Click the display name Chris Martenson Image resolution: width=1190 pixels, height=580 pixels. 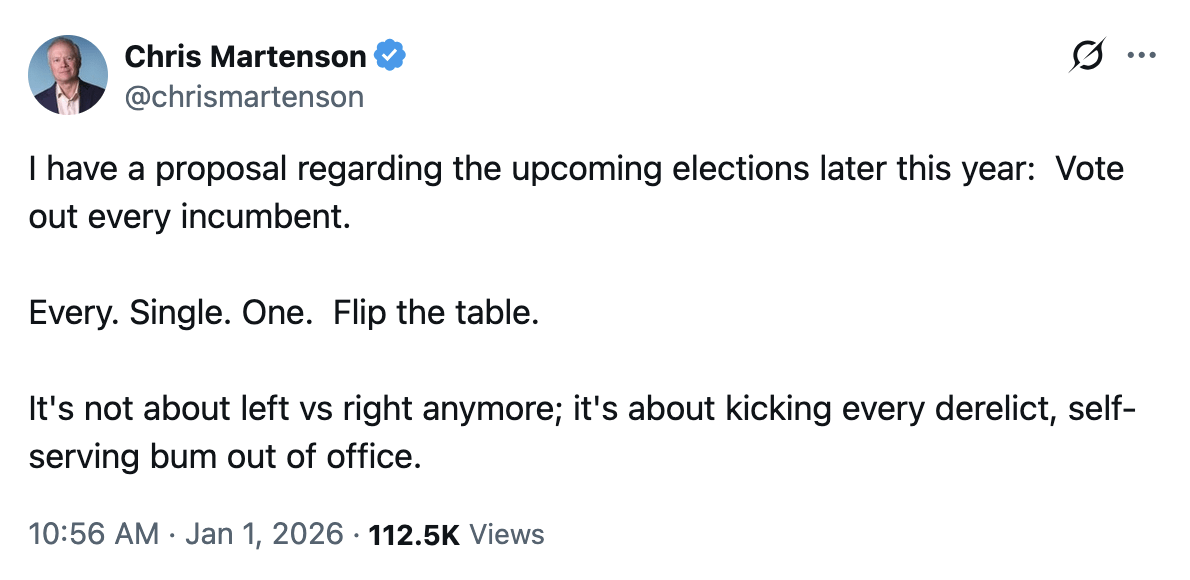[x=245, y=57]
